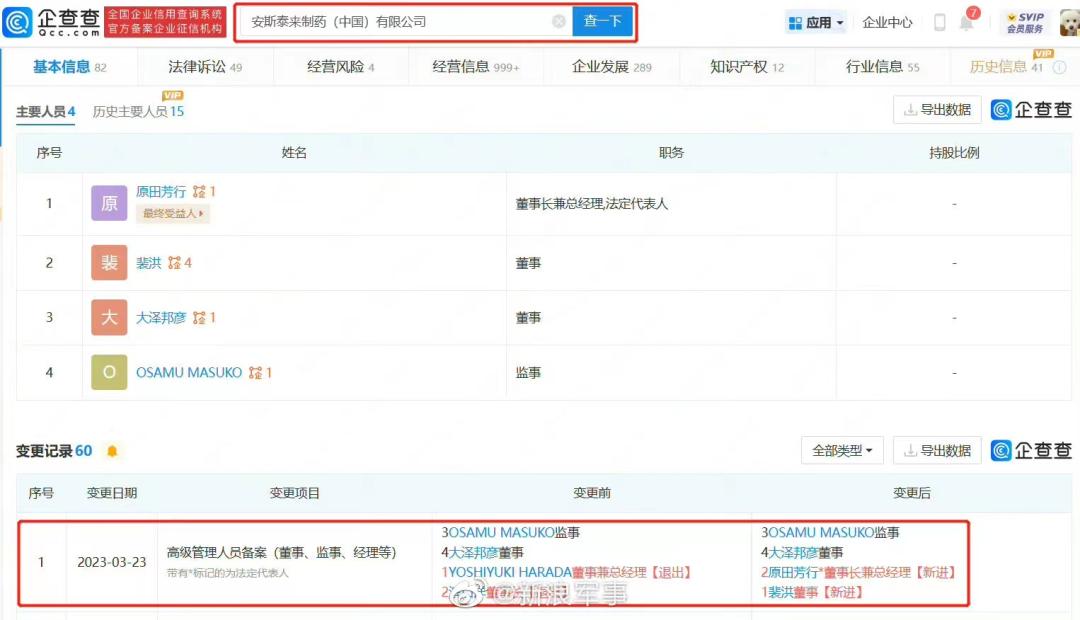1080x620 pixels.
Task: Open the user avatar profile
Action: click(1068, 22)
